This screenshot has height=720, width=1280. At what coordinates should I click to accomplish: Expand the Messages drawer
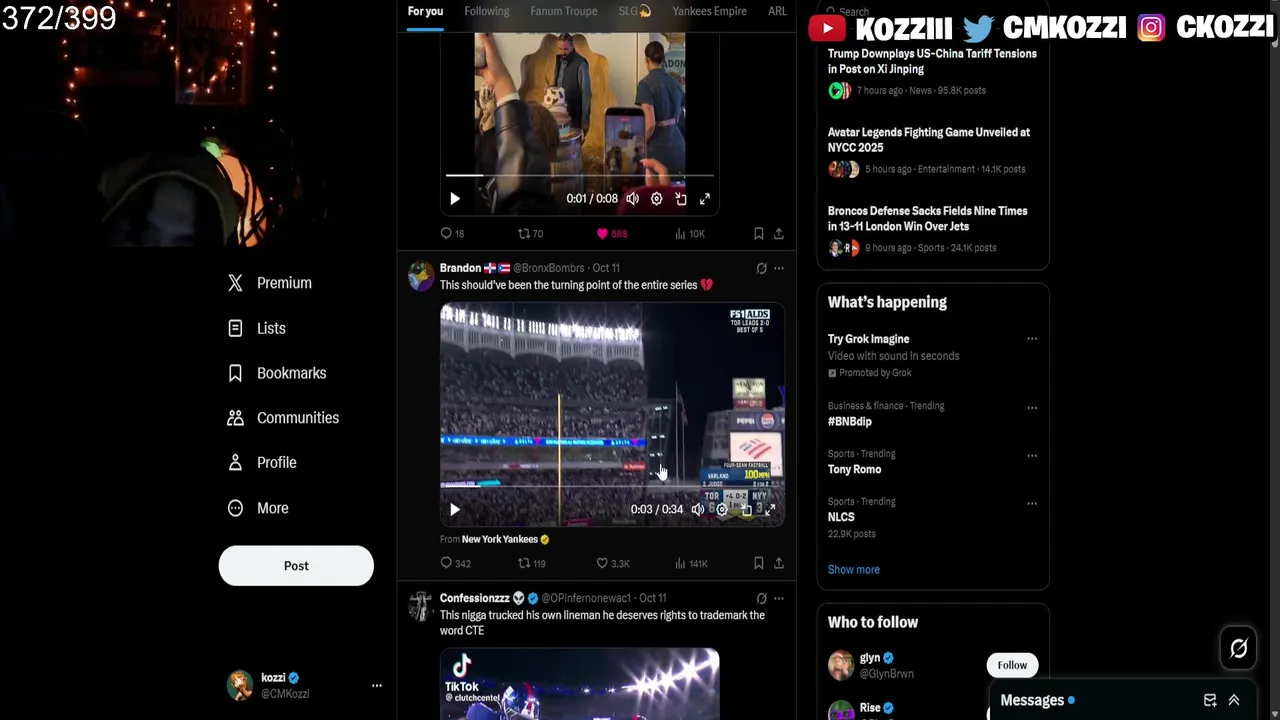1234,700
